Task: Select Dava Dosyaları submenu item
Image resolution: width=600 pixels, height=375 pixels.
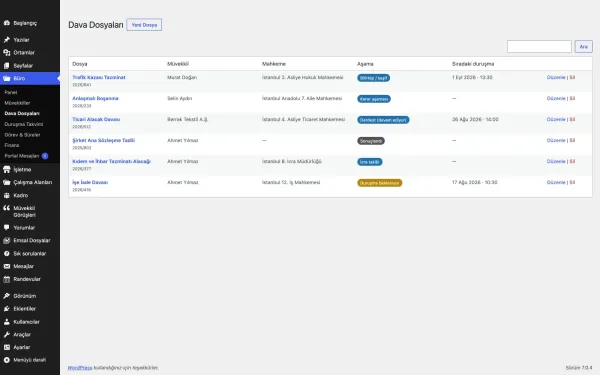Action: coord(22,113)
